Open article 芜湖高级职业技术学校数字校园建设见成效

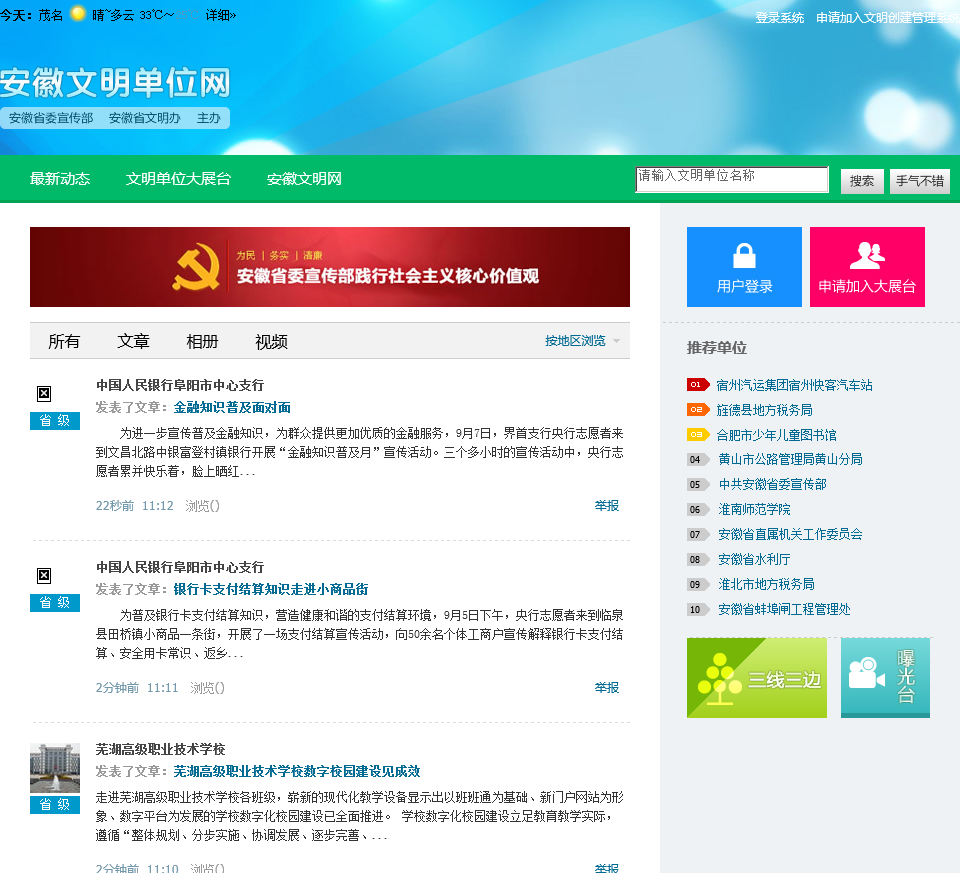pos(297,771)
